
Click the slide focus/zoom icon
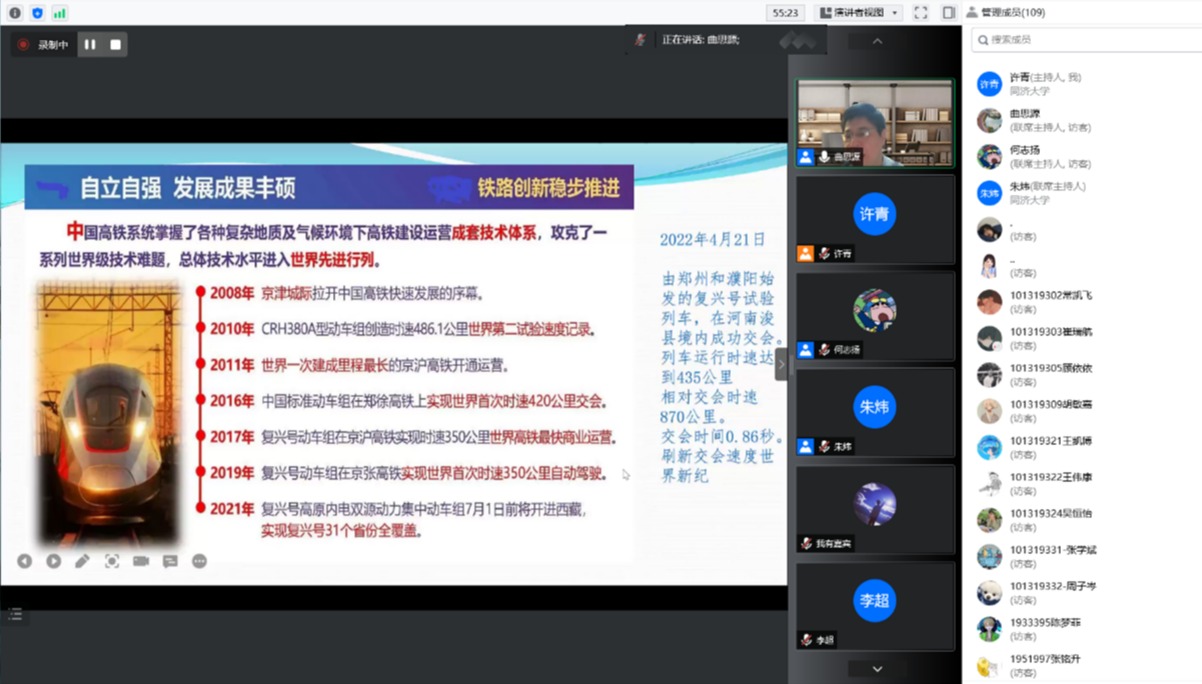click(112, 561)
